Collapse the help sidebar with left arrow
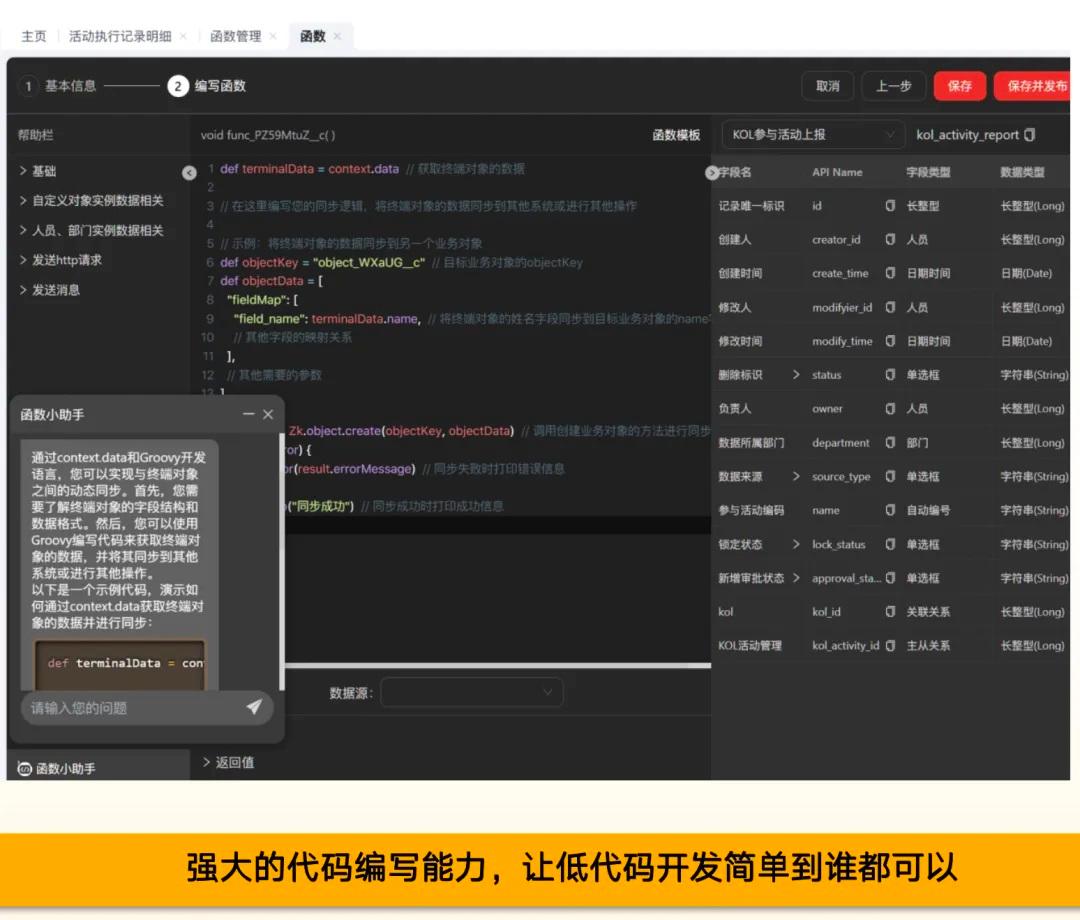 pyautogui.click(x=189, y=173)
